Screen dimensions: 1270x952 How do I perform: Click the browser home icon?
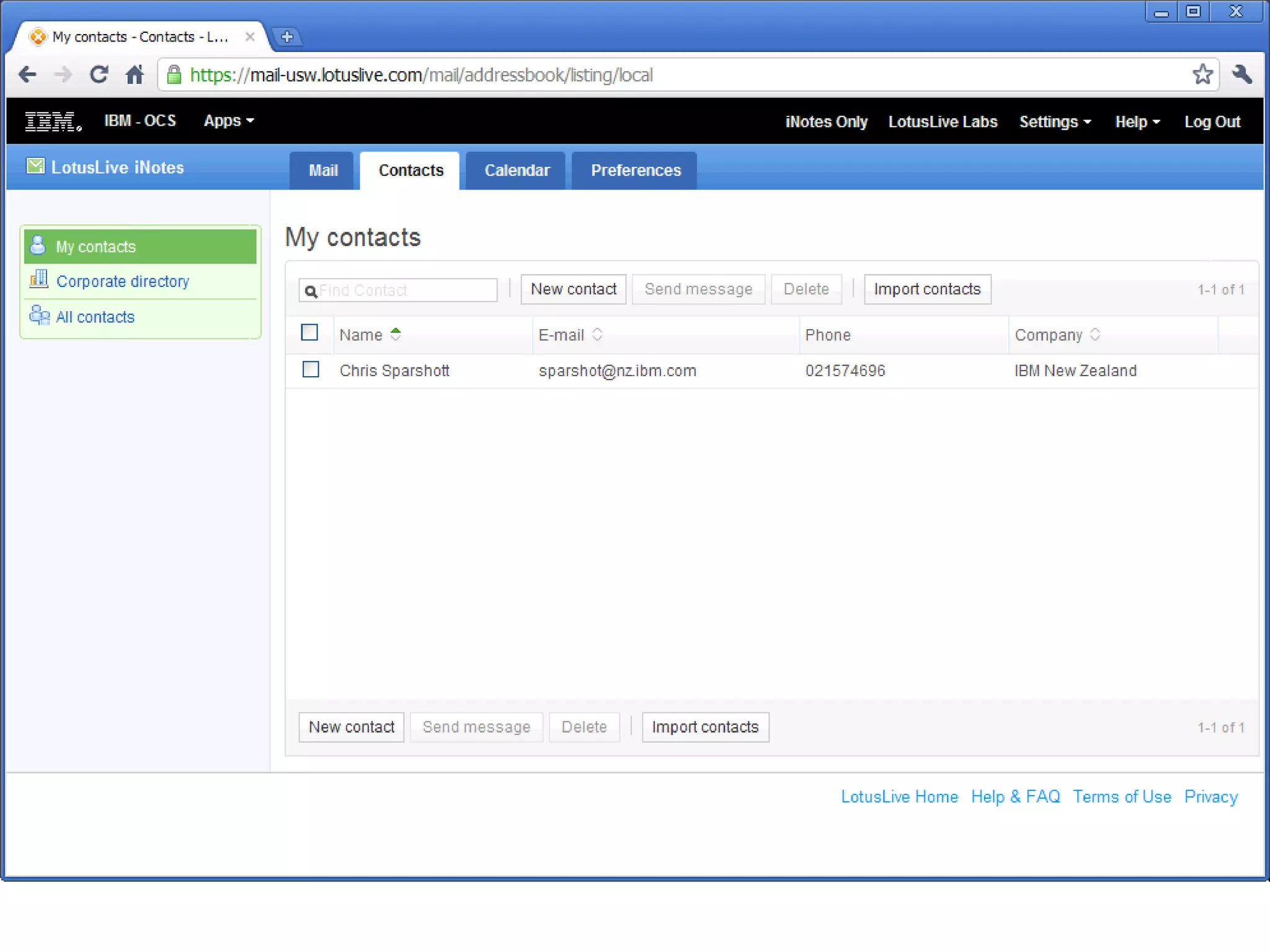135,75
